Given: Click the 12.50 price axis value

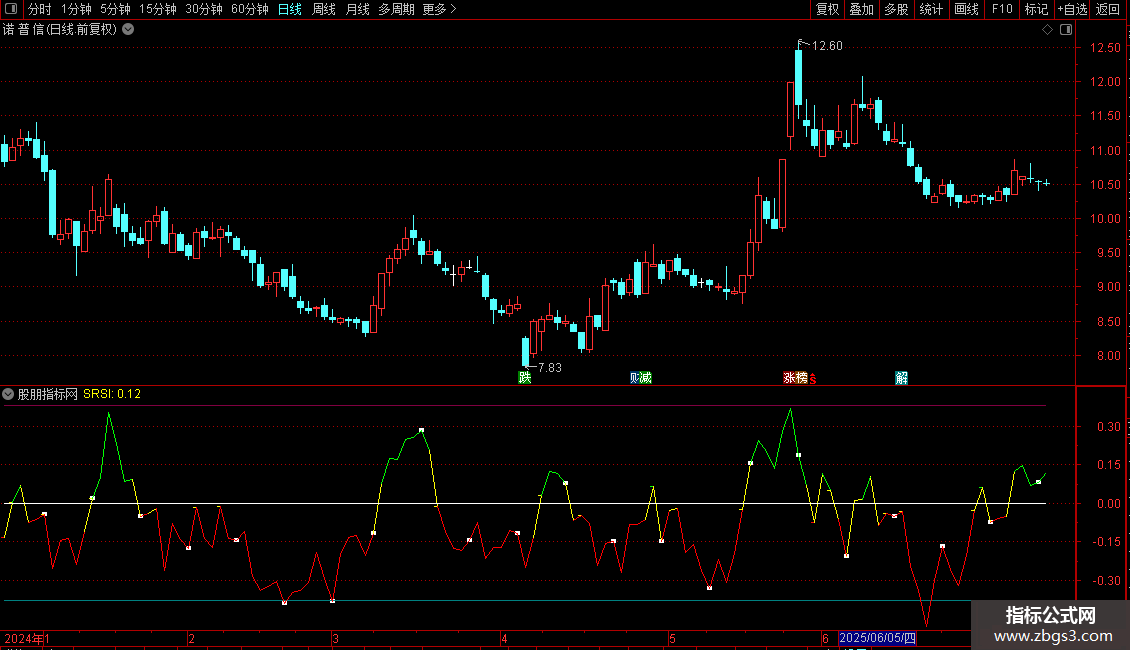Looking at the screenshot, I should point(1105,48).
